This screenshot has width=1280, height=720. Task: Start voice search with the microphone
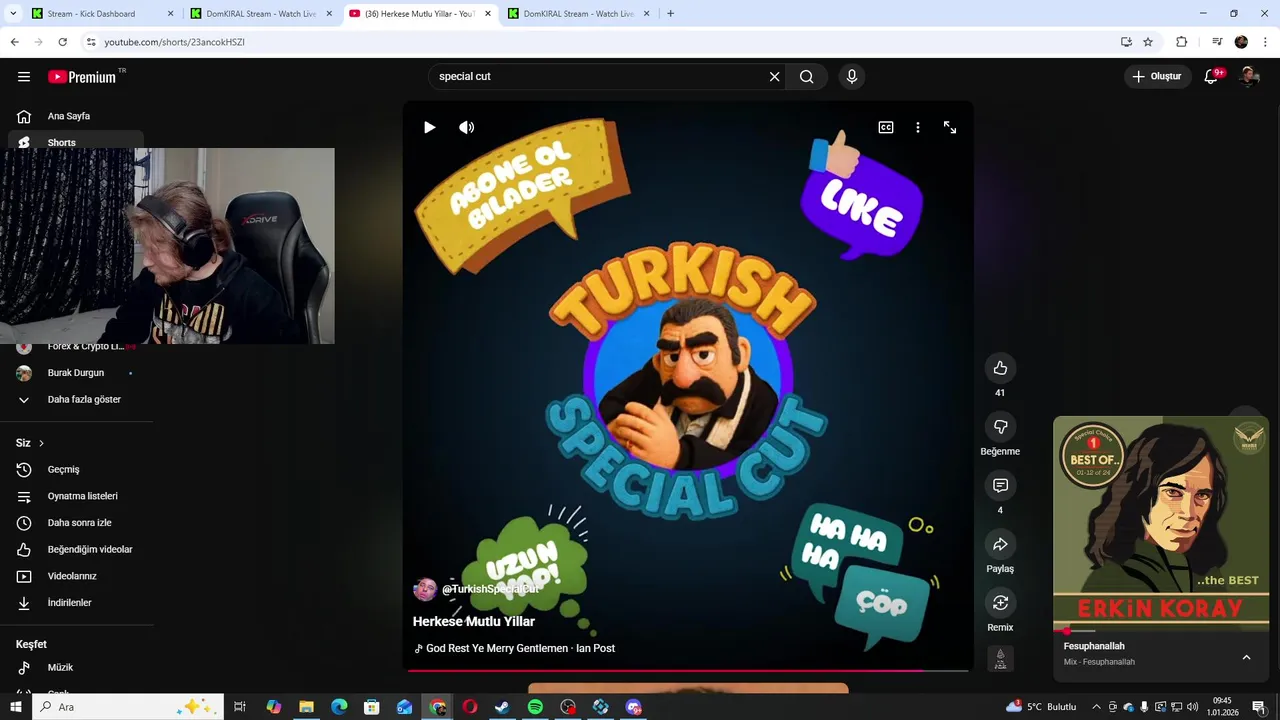point(852,76)
